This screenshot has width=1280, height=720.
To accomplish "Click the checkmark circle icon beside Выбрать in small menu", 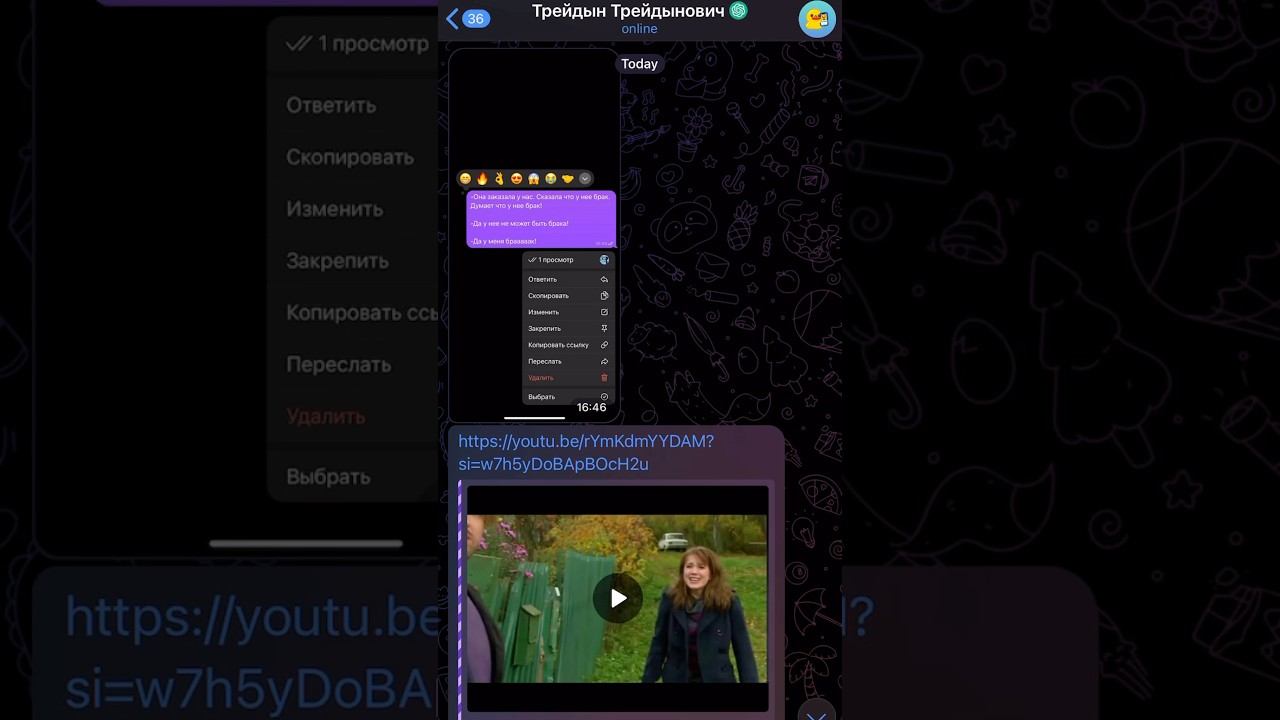I will [x=604, y=397].
